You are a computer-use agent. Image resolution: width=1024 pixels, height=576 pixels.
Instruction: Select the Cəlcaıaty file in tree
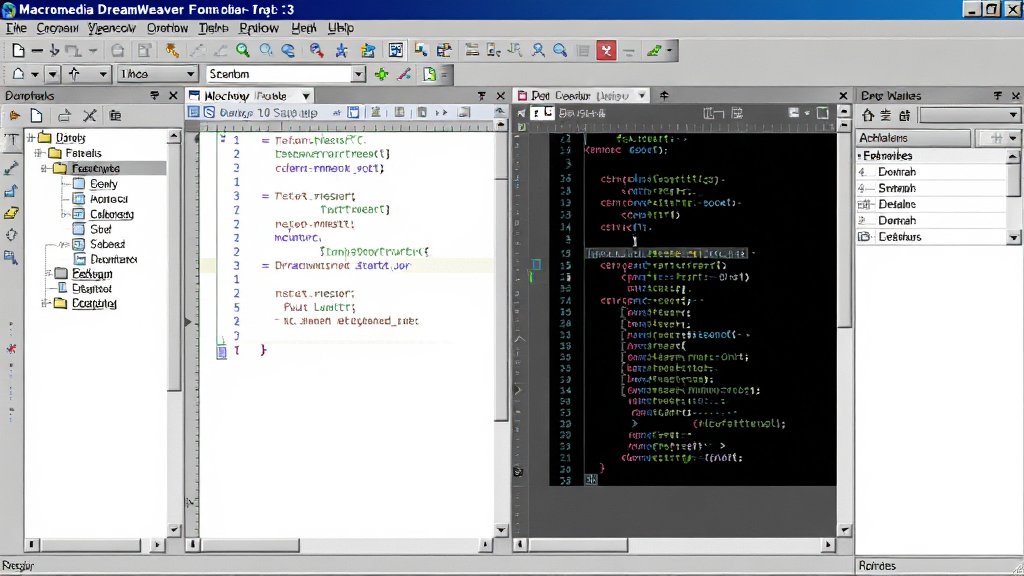(x=112, y=214)
